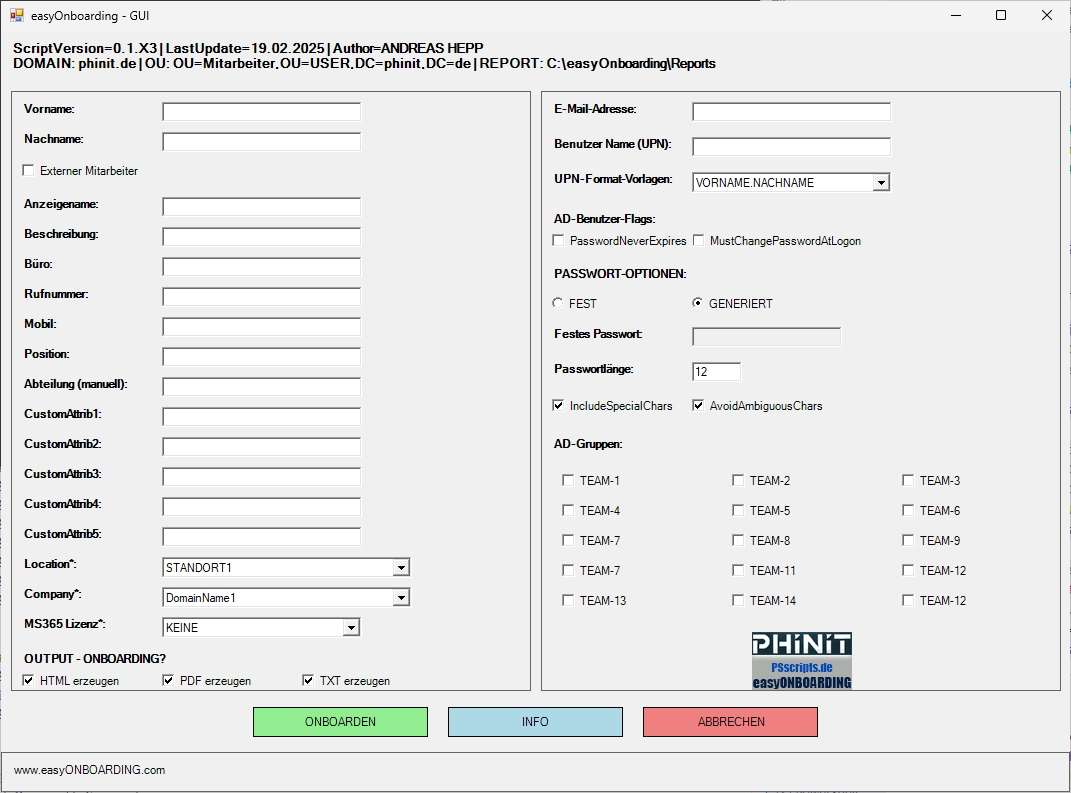
Task: Disable IncludeSpecialChars
Action: 558,405
